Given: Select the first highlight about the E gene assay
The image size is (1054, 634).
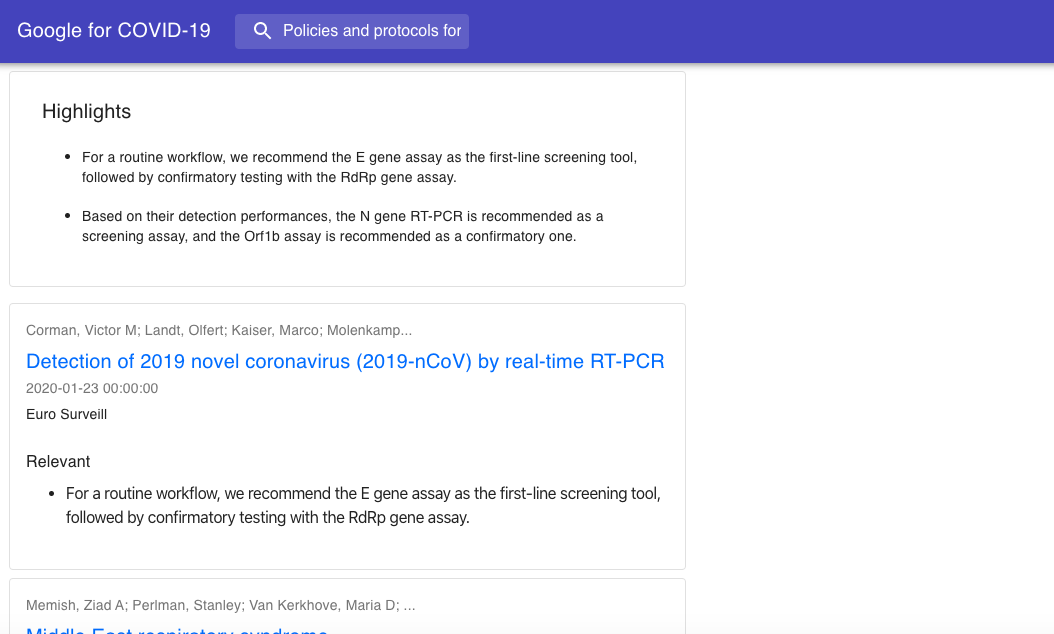Looking at the screenshot, I should [x=359, y=167].
